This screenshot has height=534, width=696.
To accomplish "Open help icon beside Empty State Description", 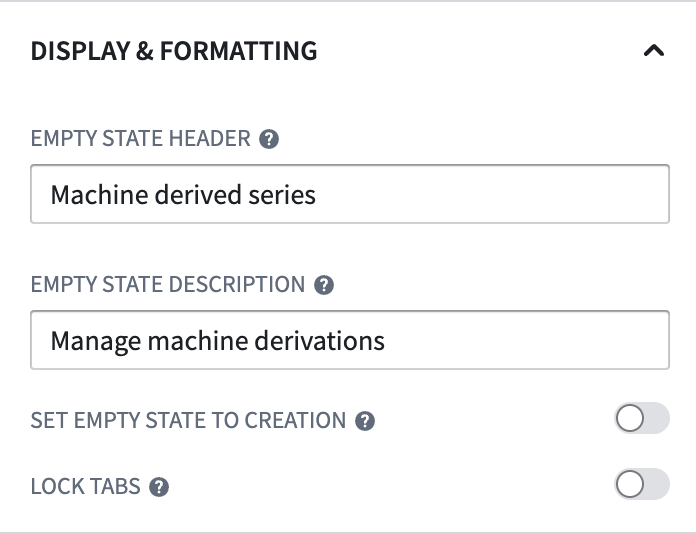I will click(x=324, y=285).
